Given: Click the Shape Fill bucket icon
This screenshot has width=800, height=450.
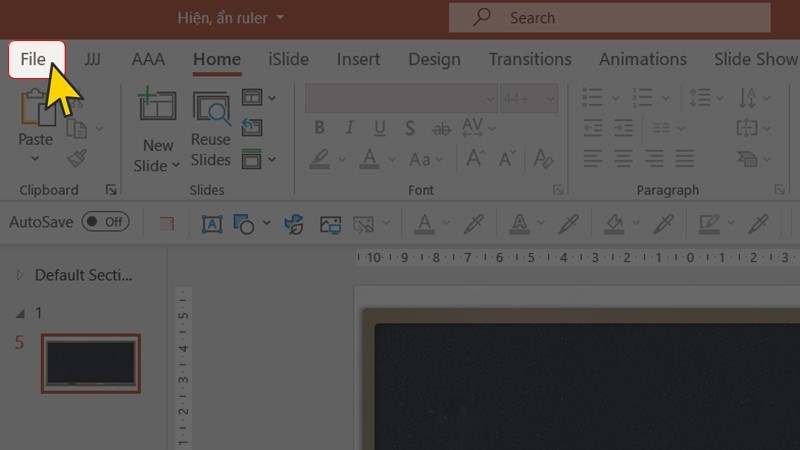Looking at the screenshot, I should click(614, 224).
